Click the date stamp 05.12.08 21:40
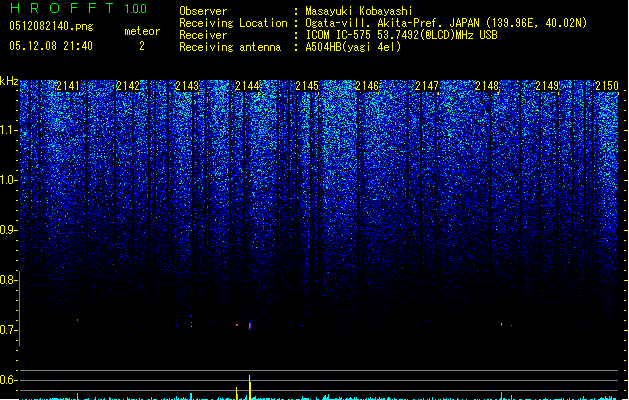The image size is (629, 400). click(x=51, y=46)
